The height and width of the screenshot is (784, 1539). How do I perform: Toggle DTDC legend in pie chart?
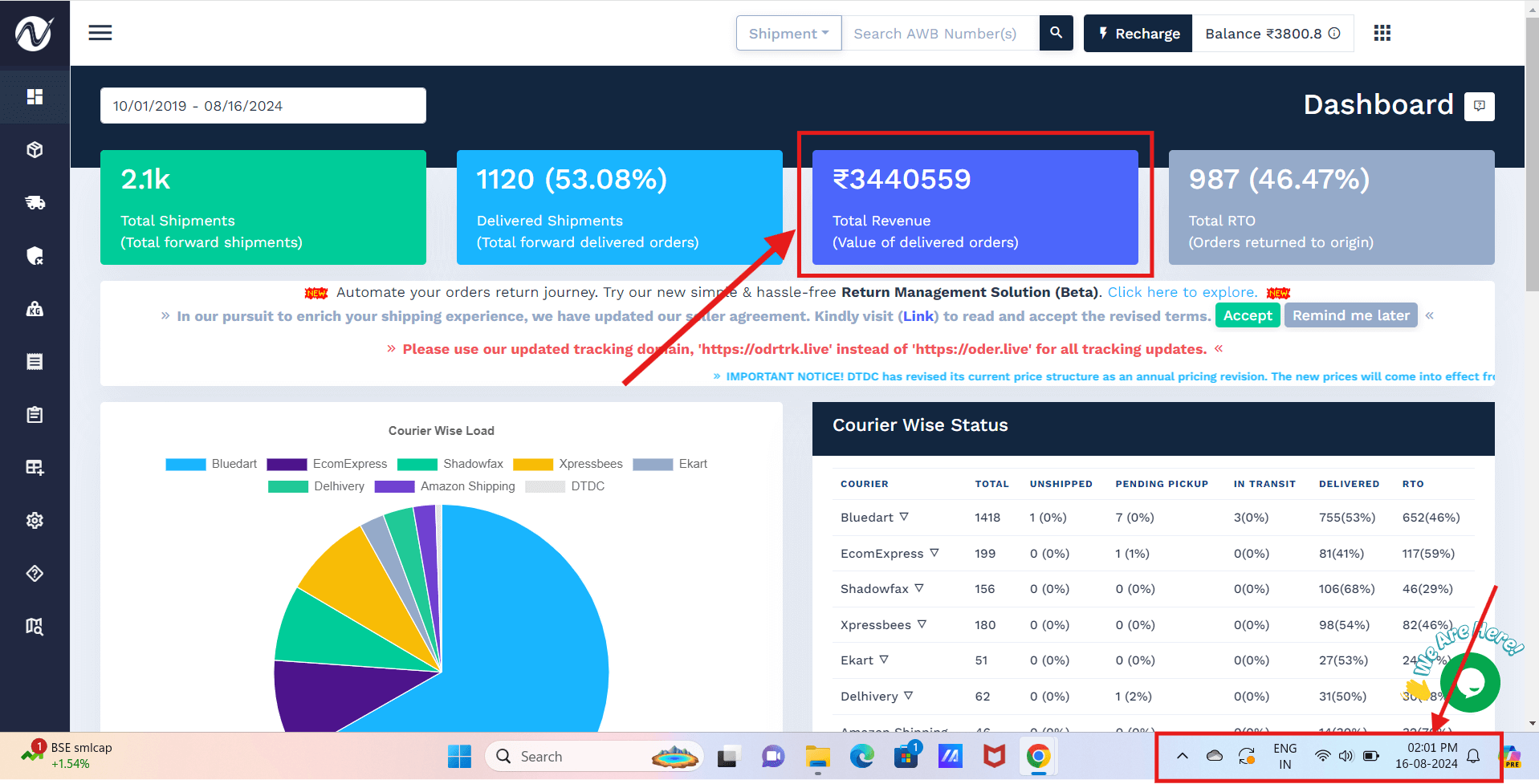pos(565,486)
